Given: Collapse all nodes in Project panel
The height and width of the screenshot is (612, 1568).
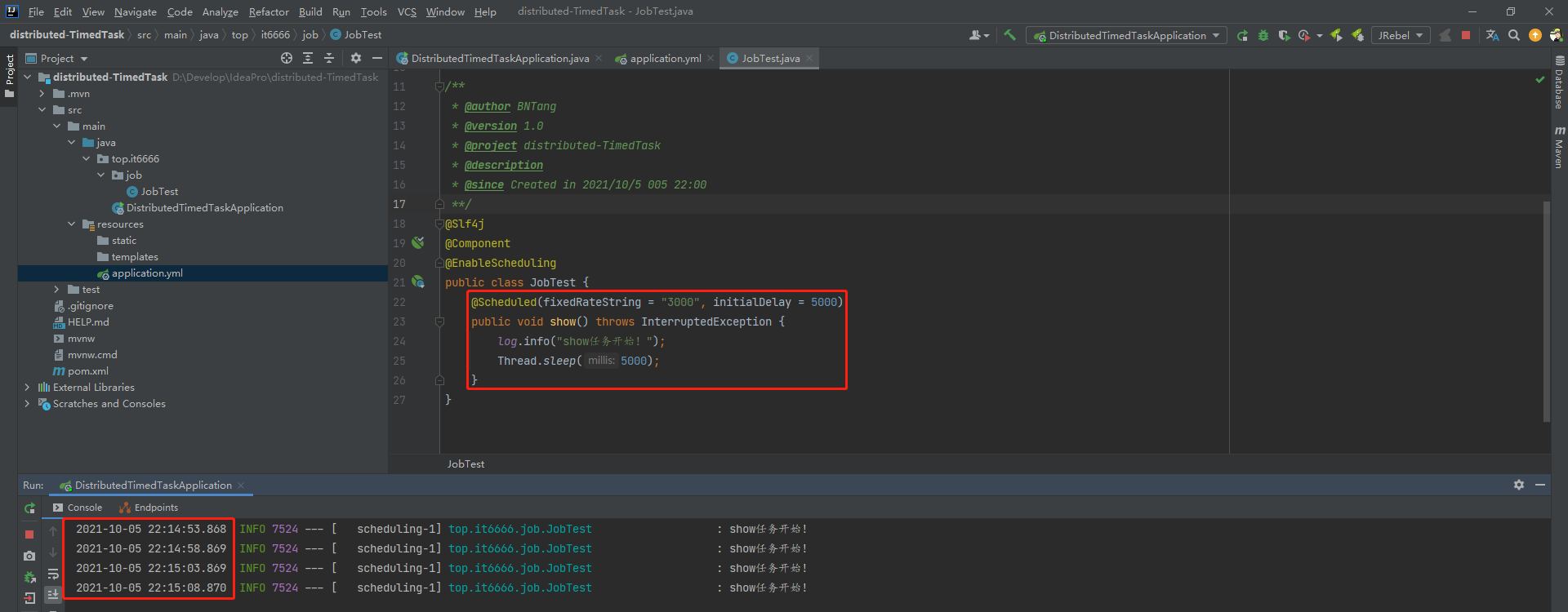Looking at the screenshot, I should coord(329,58).
